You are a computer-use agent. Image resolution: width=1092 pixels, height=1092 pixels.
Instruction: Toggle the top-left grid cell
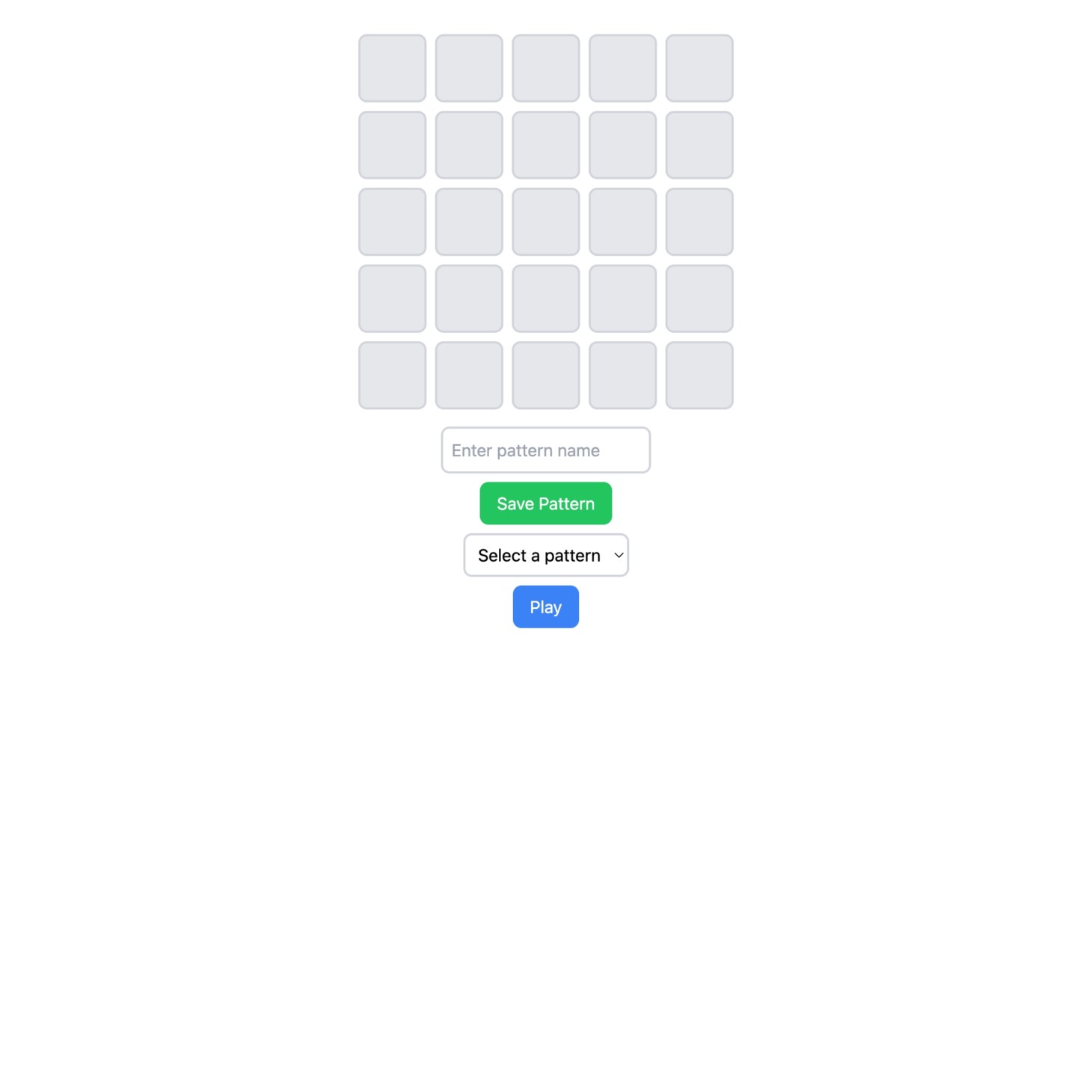[x=392, y=68]
